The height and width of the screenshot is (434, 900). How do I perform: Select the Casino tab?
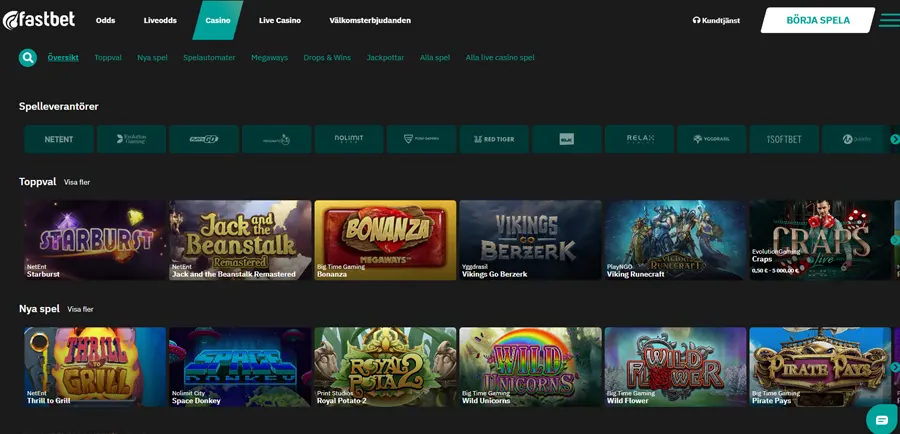[218, 20]
